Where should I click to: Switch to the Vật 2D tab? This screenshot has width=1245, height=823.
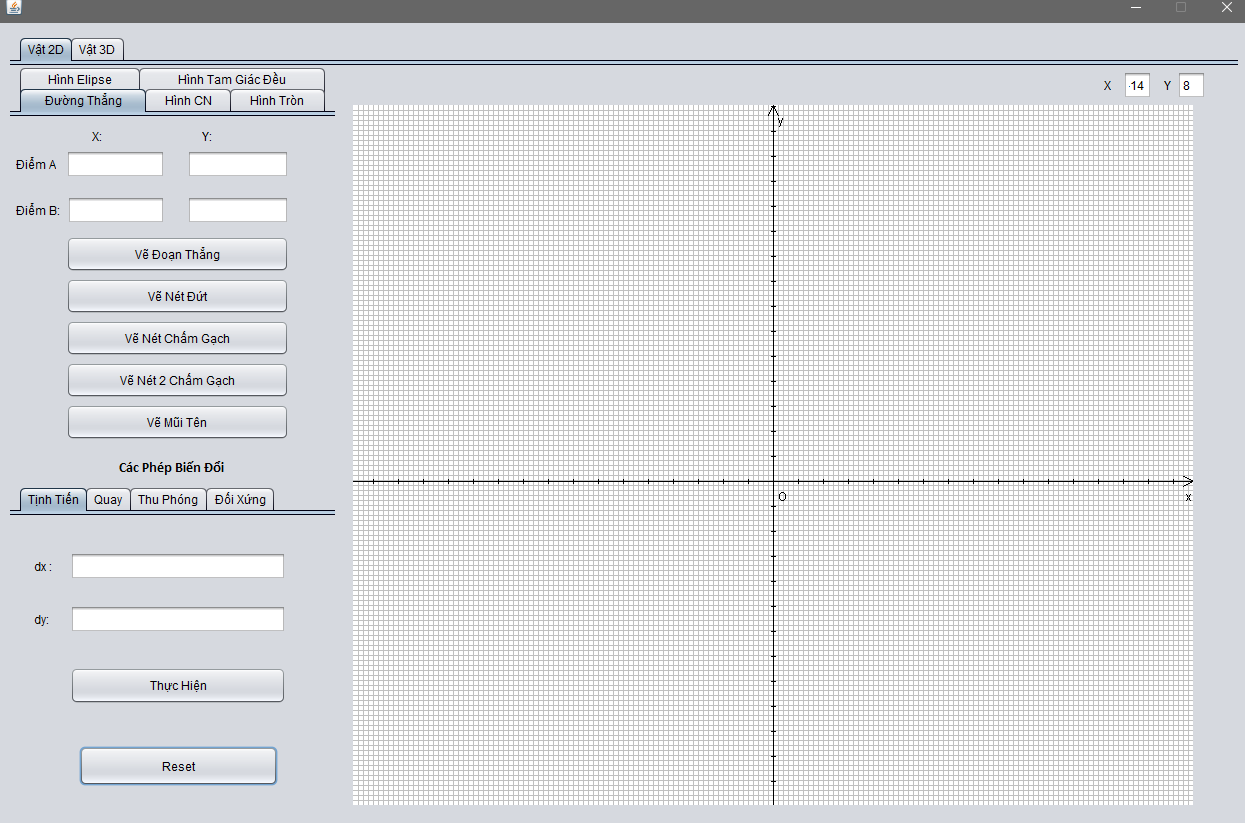pos(46,49)
